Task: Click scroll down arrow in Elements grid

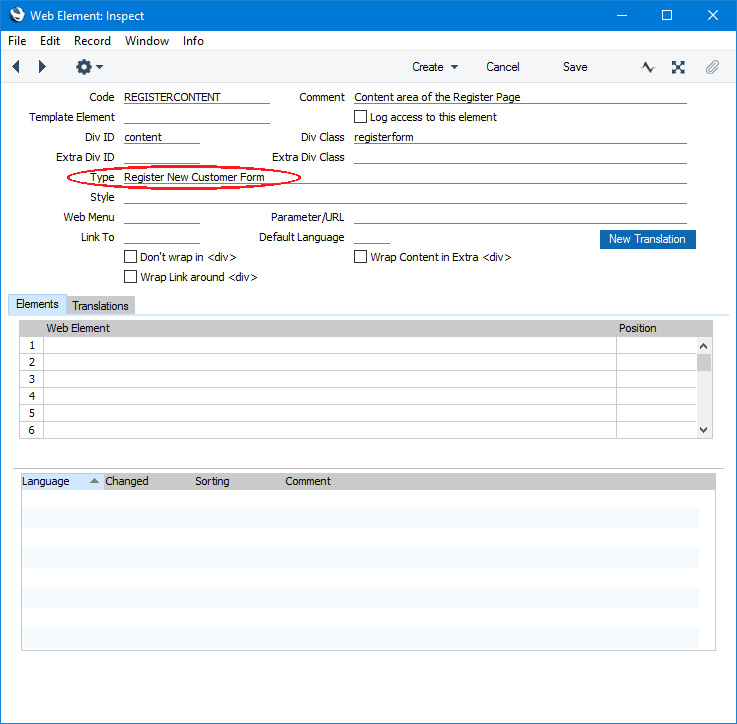Action: 704,430
